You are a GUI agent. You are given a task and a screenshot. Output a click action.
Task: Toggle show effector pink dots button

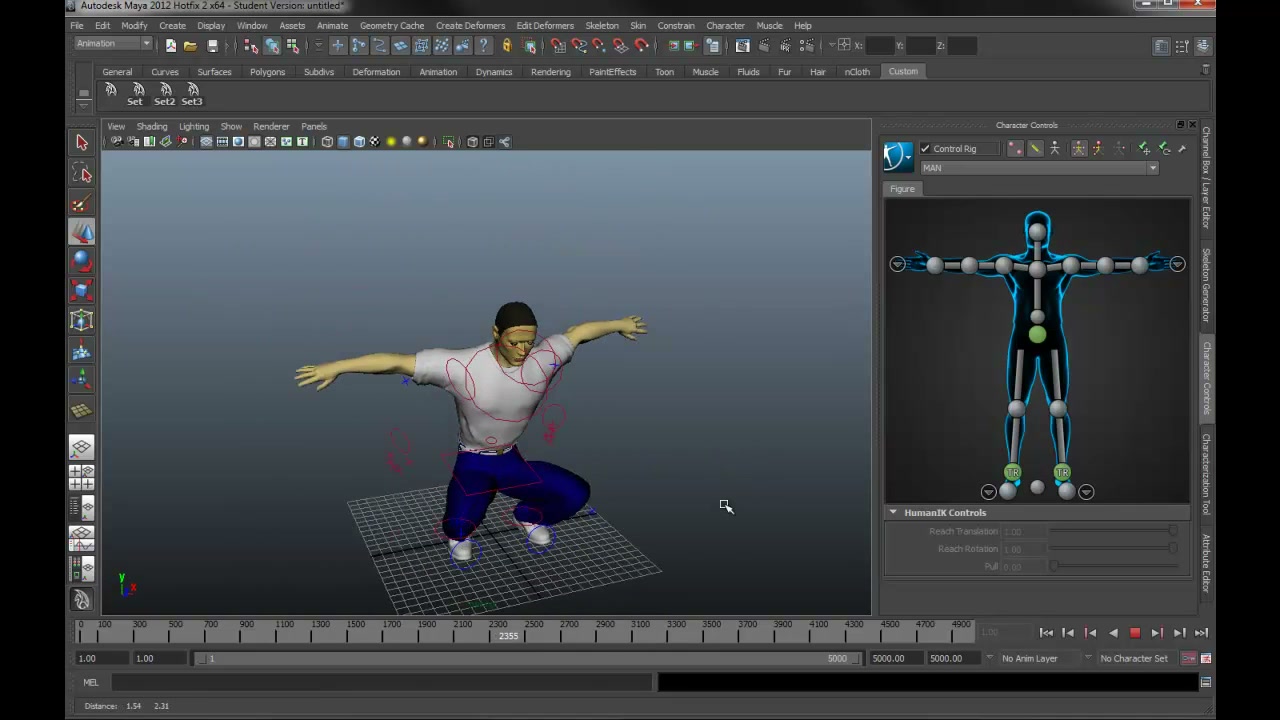pos(1015,149)
